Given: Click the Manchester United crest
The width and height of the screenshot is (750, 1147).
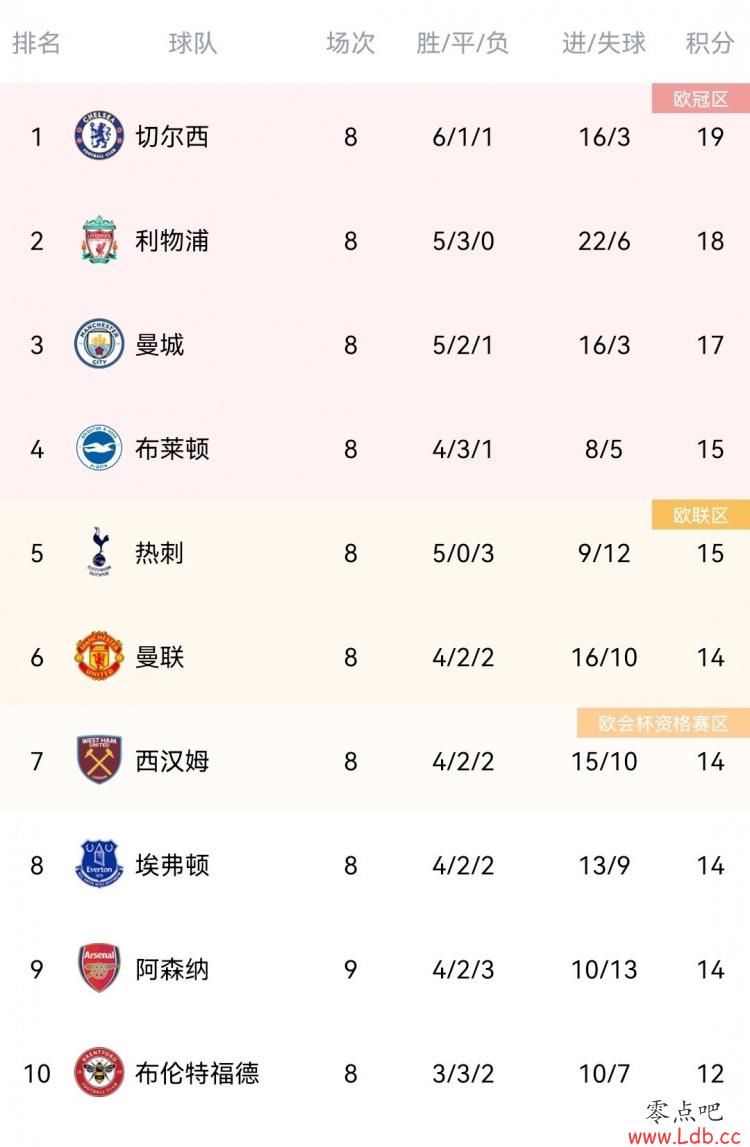Looking at the screenshot, I should click(x=100, y=656).
